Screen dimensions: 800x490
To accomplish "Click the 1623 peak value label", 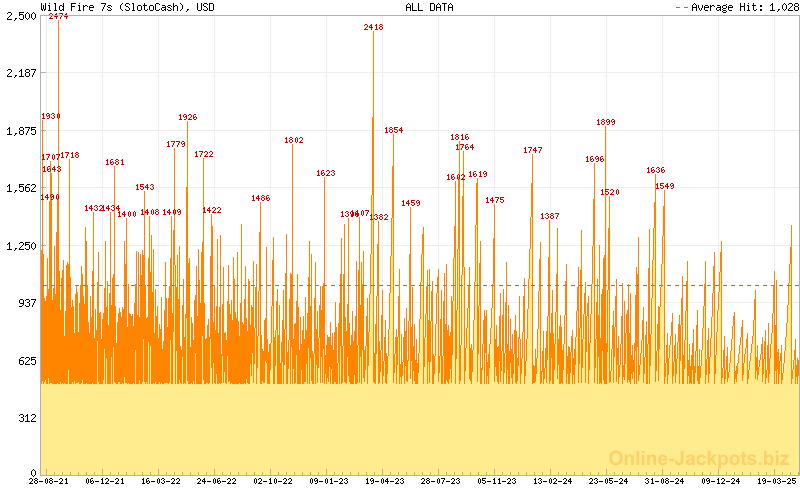I will click(x=325, y=173).
